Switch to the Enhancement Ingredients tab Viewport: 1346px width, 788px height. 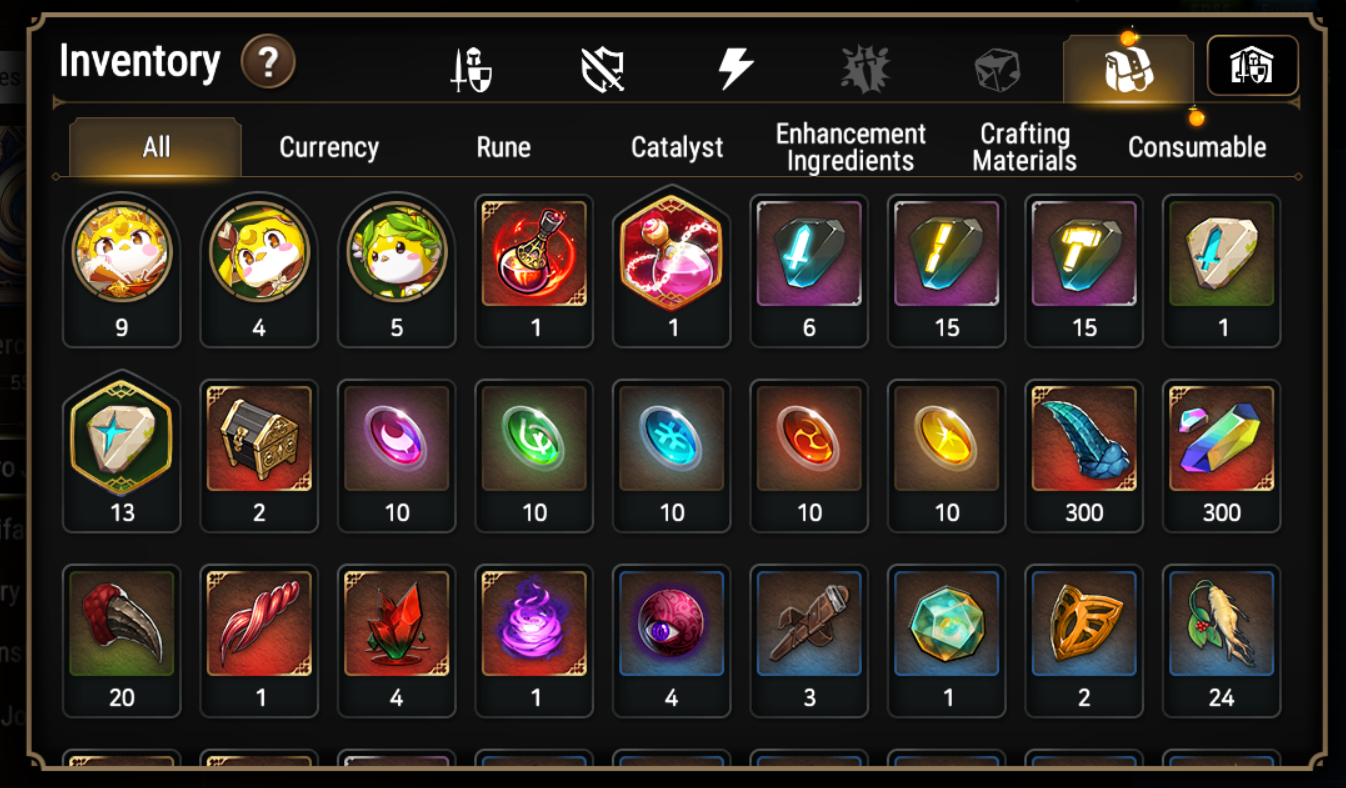(851, 148)
